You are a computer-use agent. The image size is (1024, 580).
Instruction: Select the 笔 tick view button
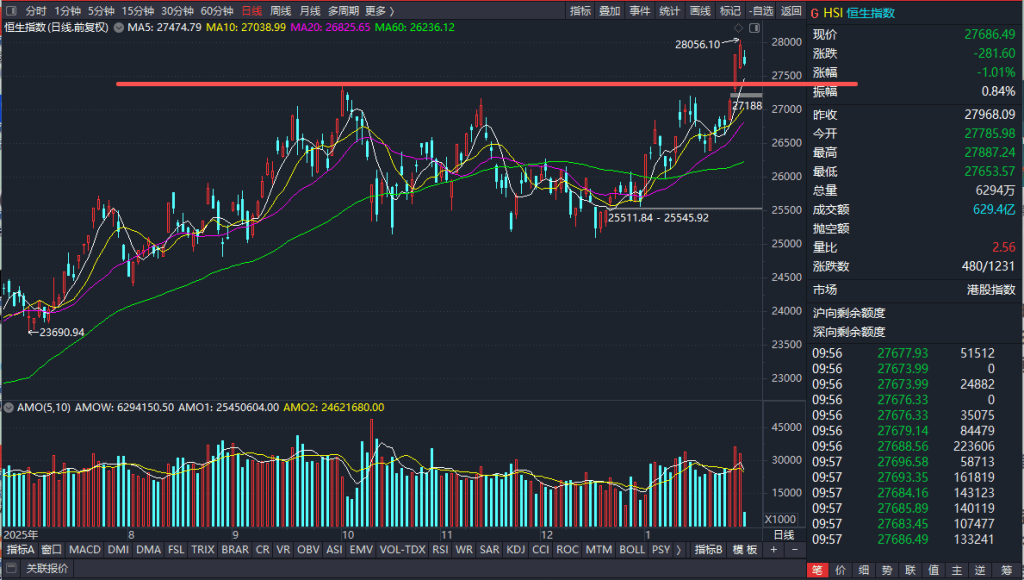pyautogui.click(x=816, y=569)
